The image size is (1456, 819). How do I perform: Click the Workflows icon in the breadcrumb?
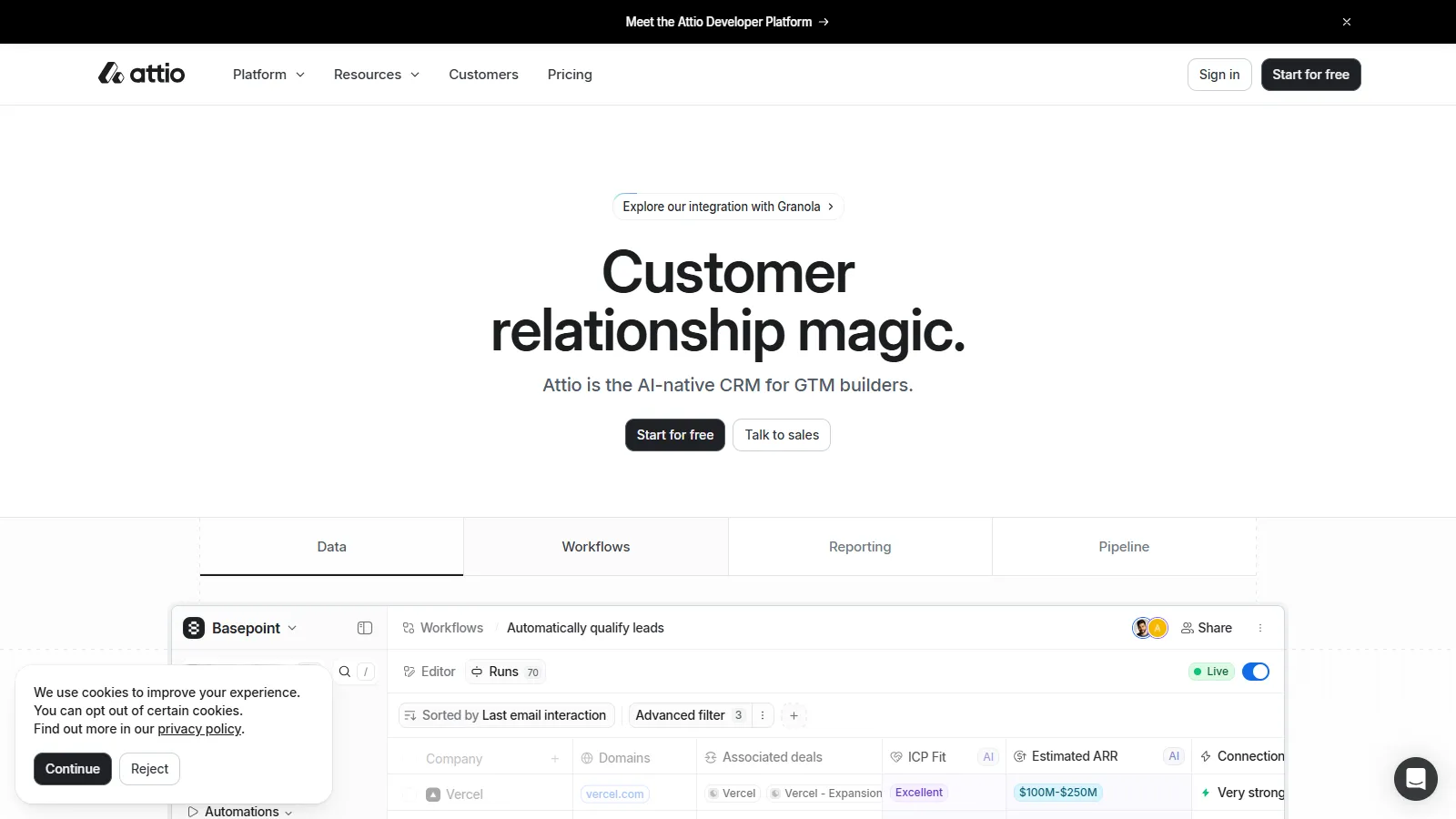pyautogui.click(x=409, y=628)
